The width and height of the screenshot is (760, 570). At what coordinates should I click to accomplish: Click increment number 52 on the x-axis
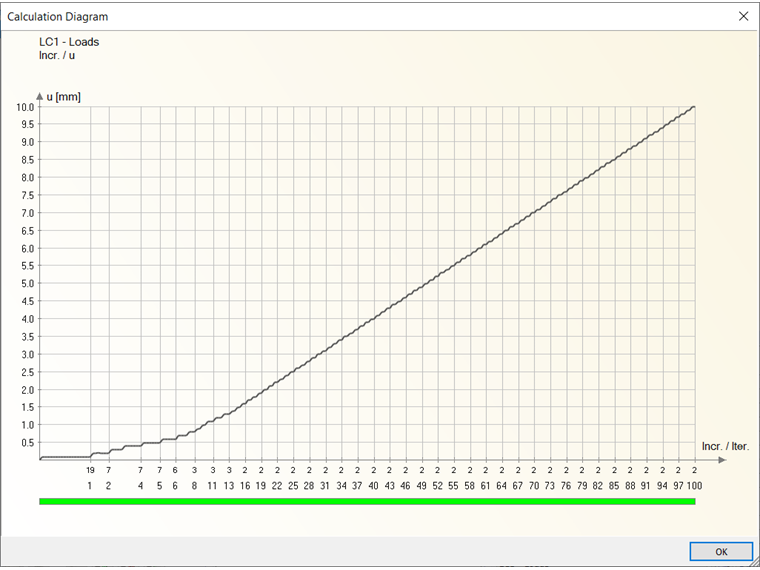click(x=438, y=486)
